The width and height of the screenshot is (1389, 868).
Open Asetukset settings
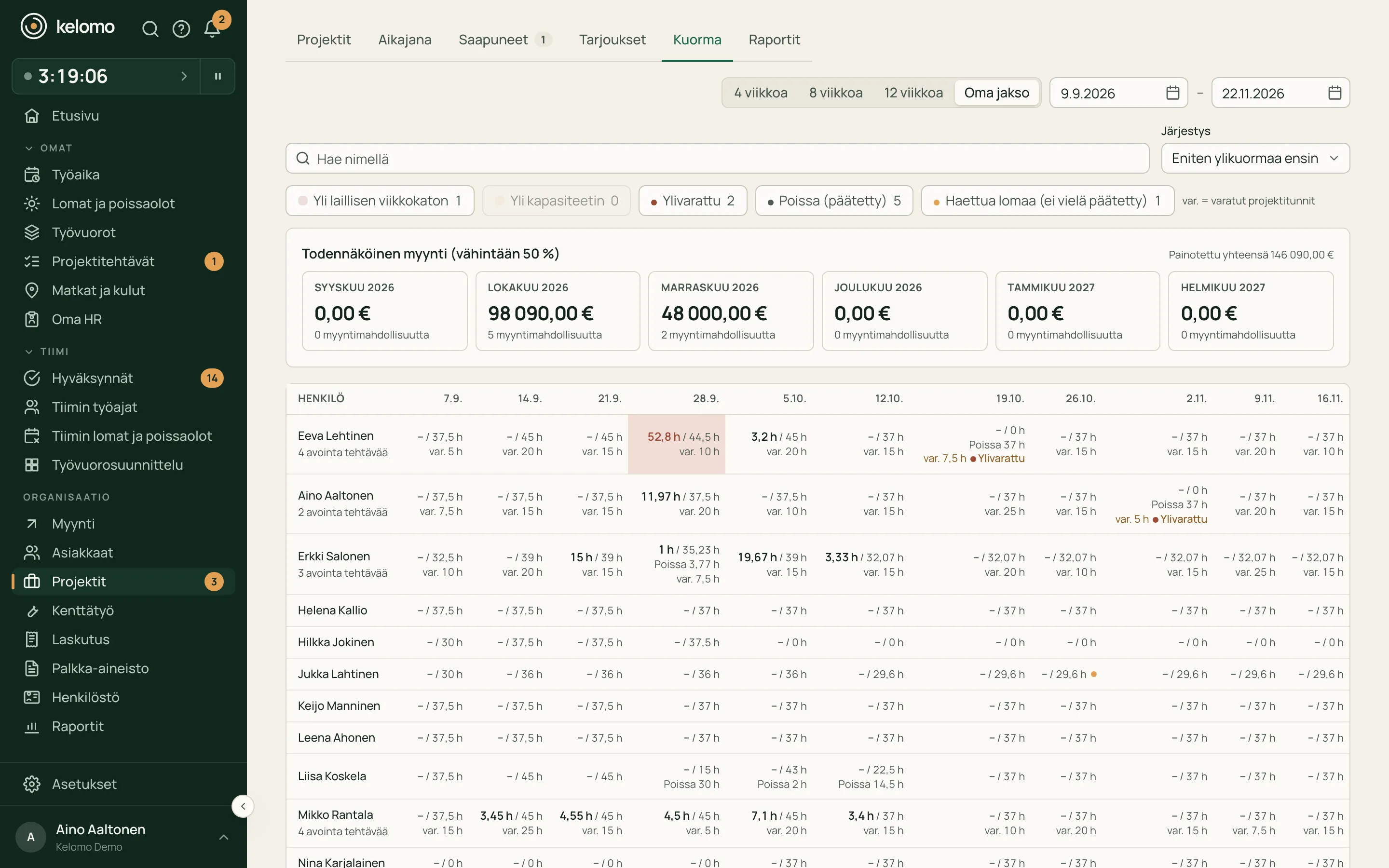coord(123,784)
